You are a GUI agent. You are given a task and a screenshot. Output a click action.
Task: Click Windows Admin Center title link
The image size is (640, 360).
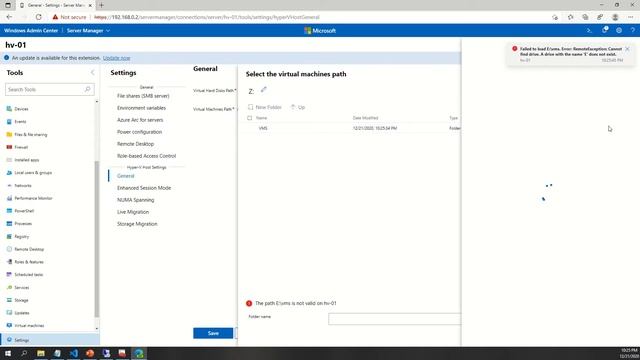click(31, 31)
